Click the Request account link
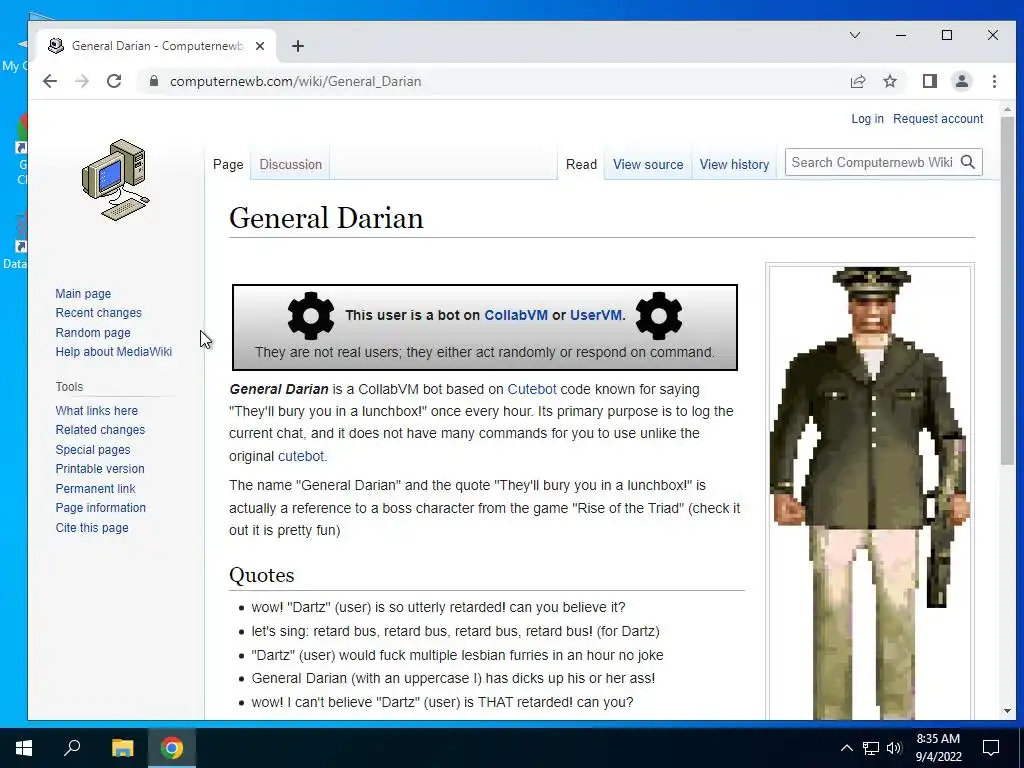 [x=938, y=119]
